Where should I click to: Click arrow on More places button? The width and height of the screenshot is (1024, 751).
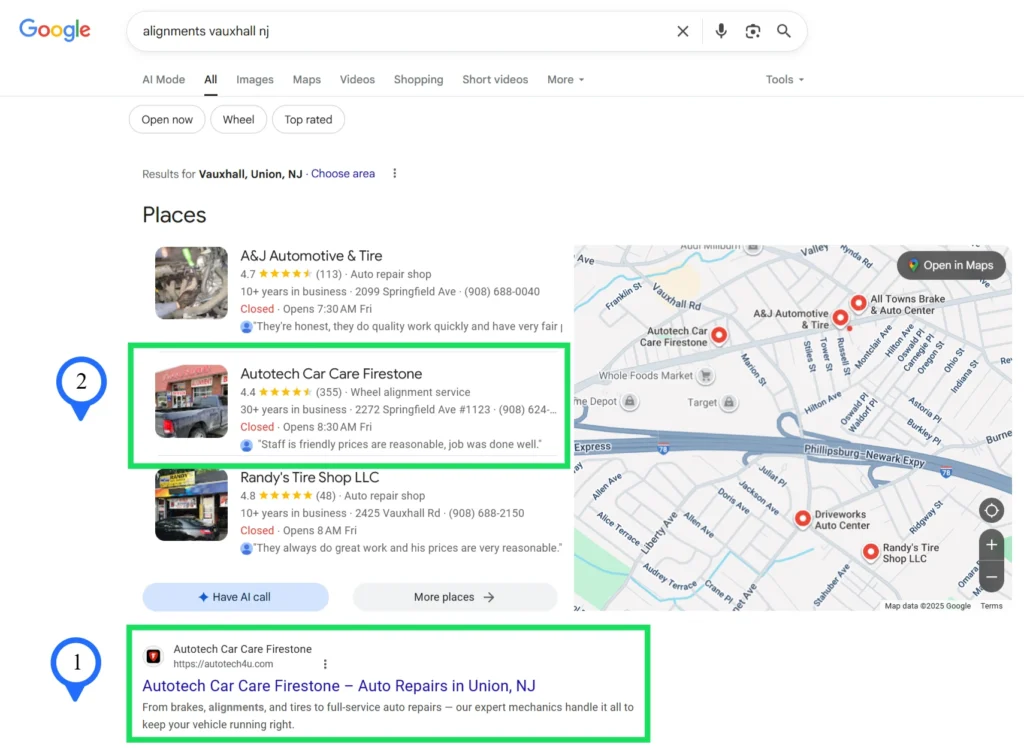coord(488,597)
